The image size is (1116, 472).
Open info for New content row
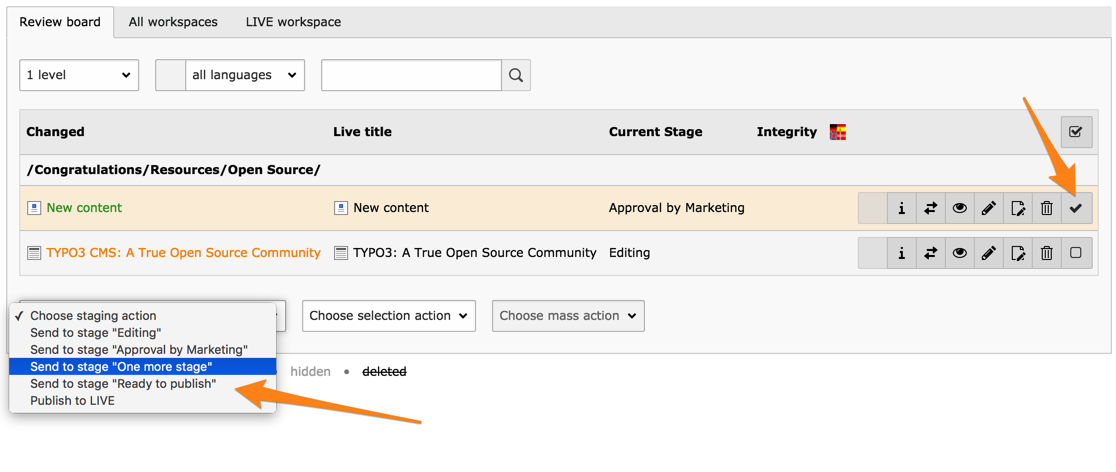pos(901,208)
